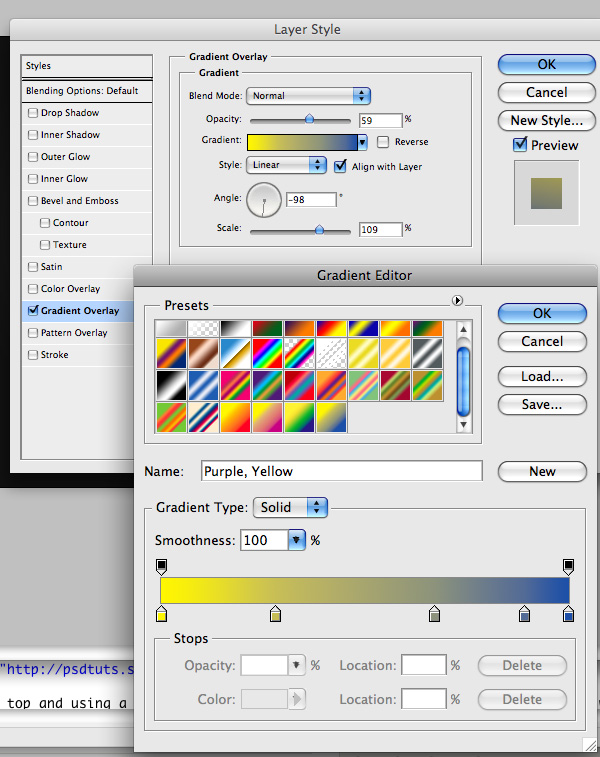Click Load... button in Gradient Editor
Image resolution: width=600 pixels, height=757 pixels.
542,377
